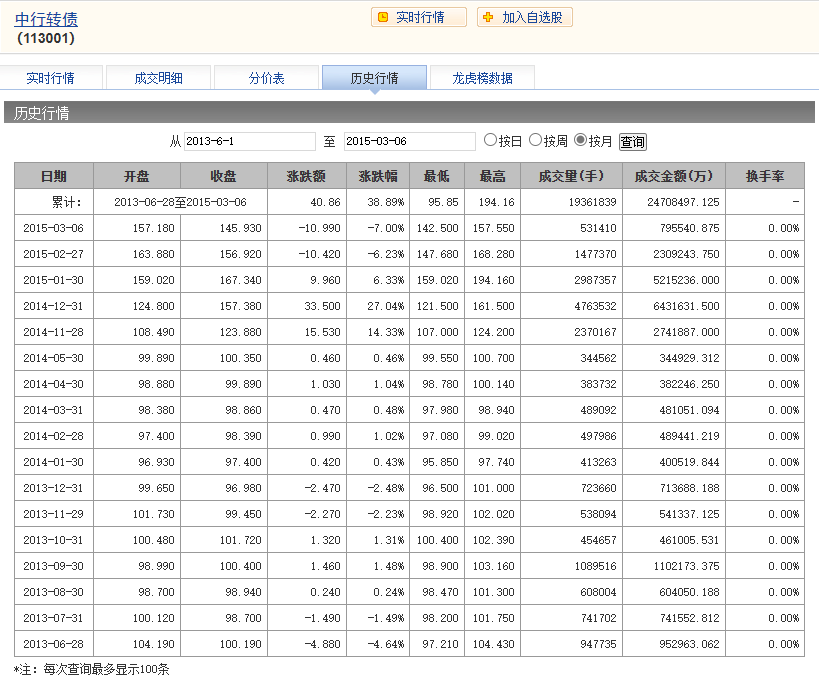Click the start date field 2013-6-1

pyautogui.click(x=249, y=141)
